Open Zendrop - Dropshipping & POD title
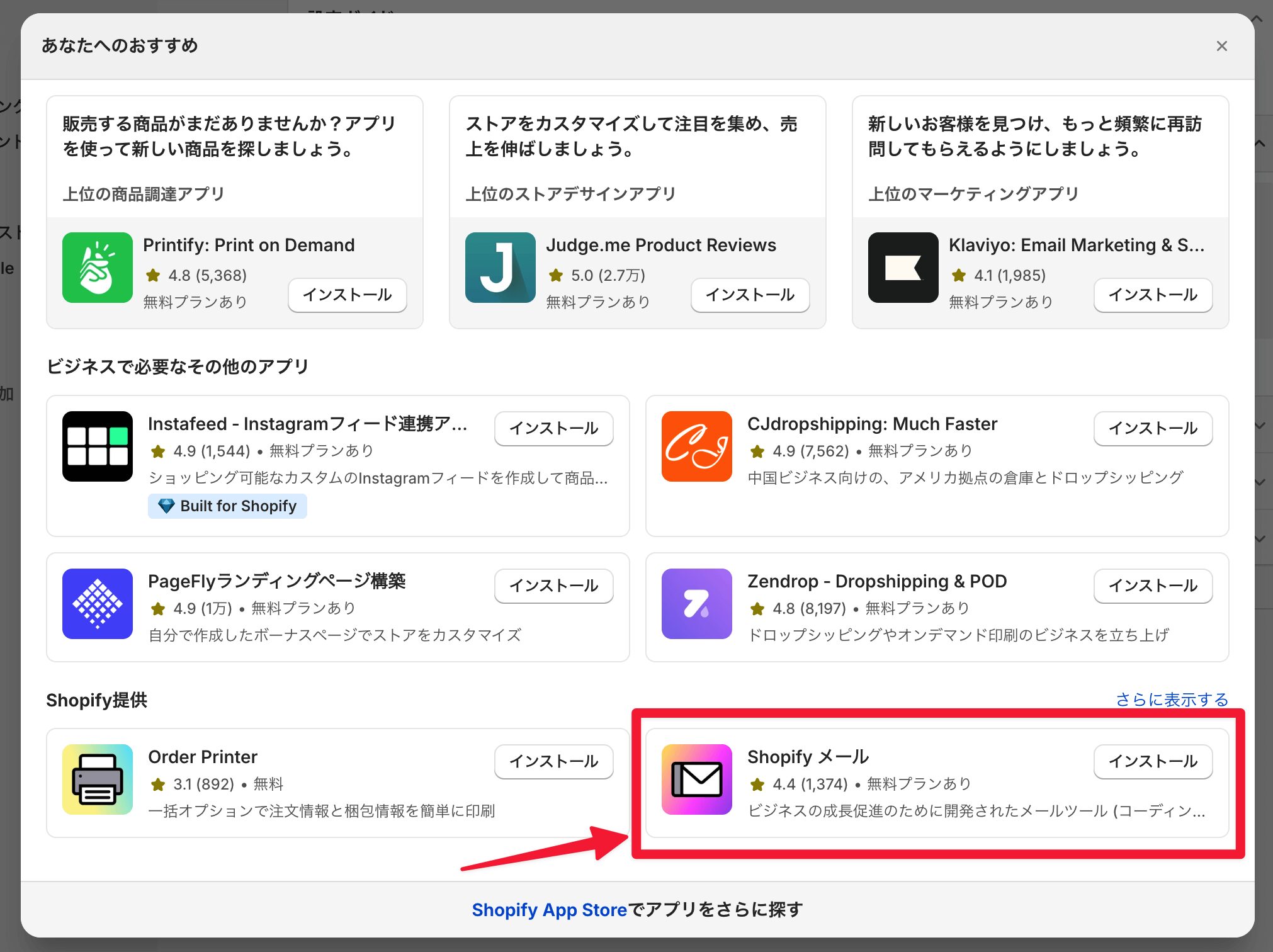The height and width of the screenshot is (952, 1273). point(877,581)
